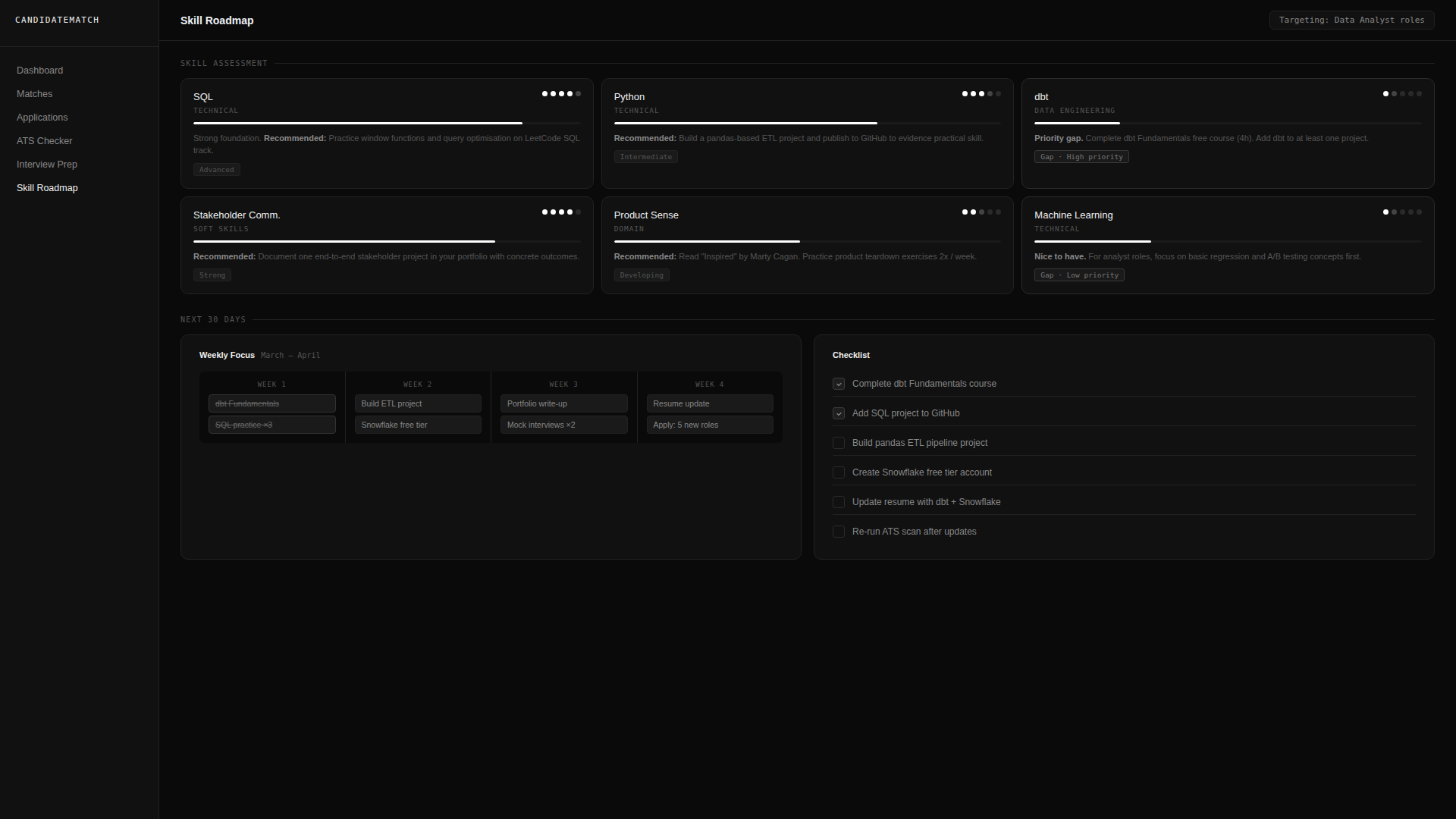Go to ATS Checker in sidebar
Screen dimensions: 1456x819
coord(45,141)
